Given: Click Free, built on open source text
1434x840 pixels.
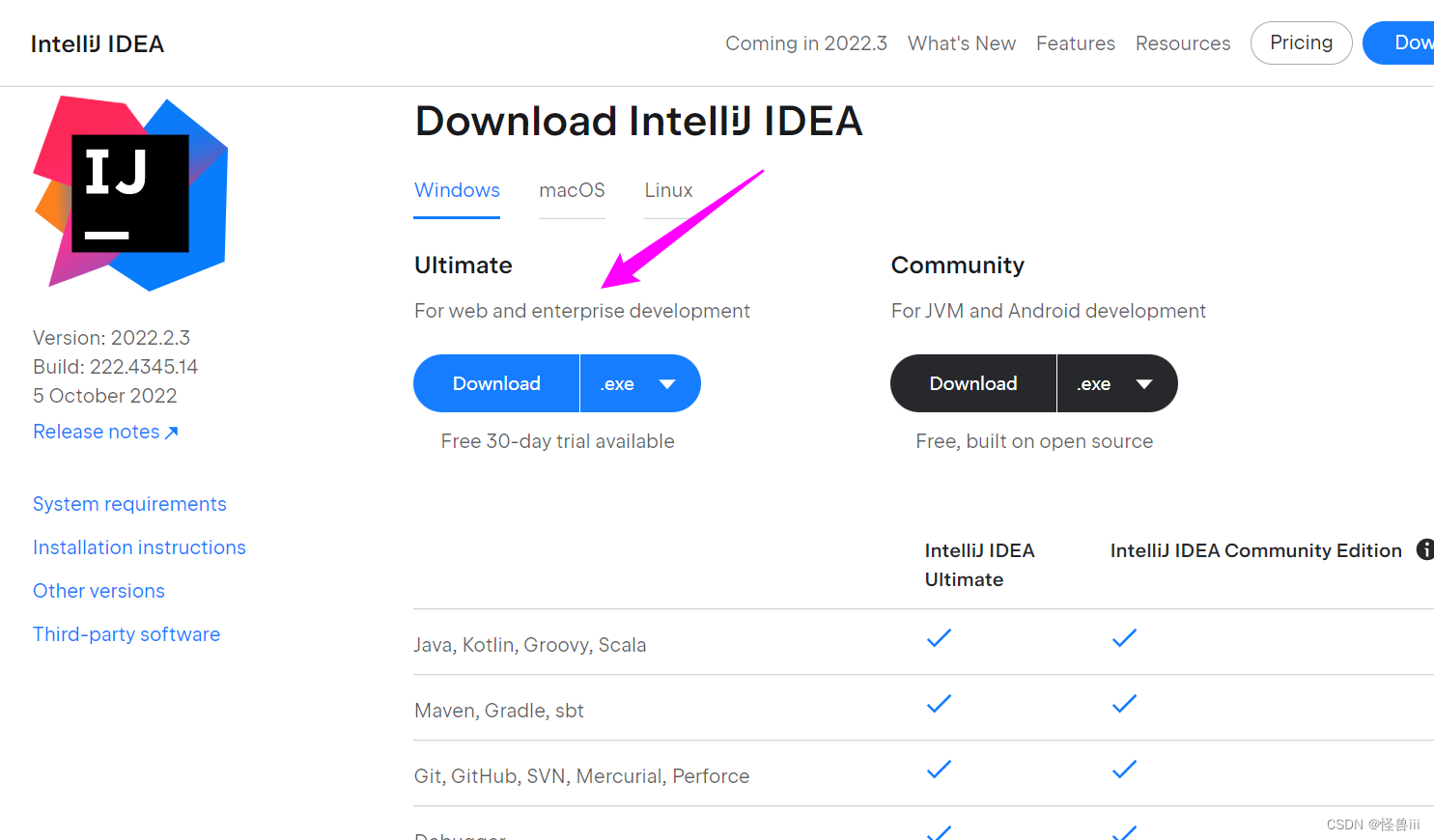Looking at the screenshot, I should (x=1034, y=441).
